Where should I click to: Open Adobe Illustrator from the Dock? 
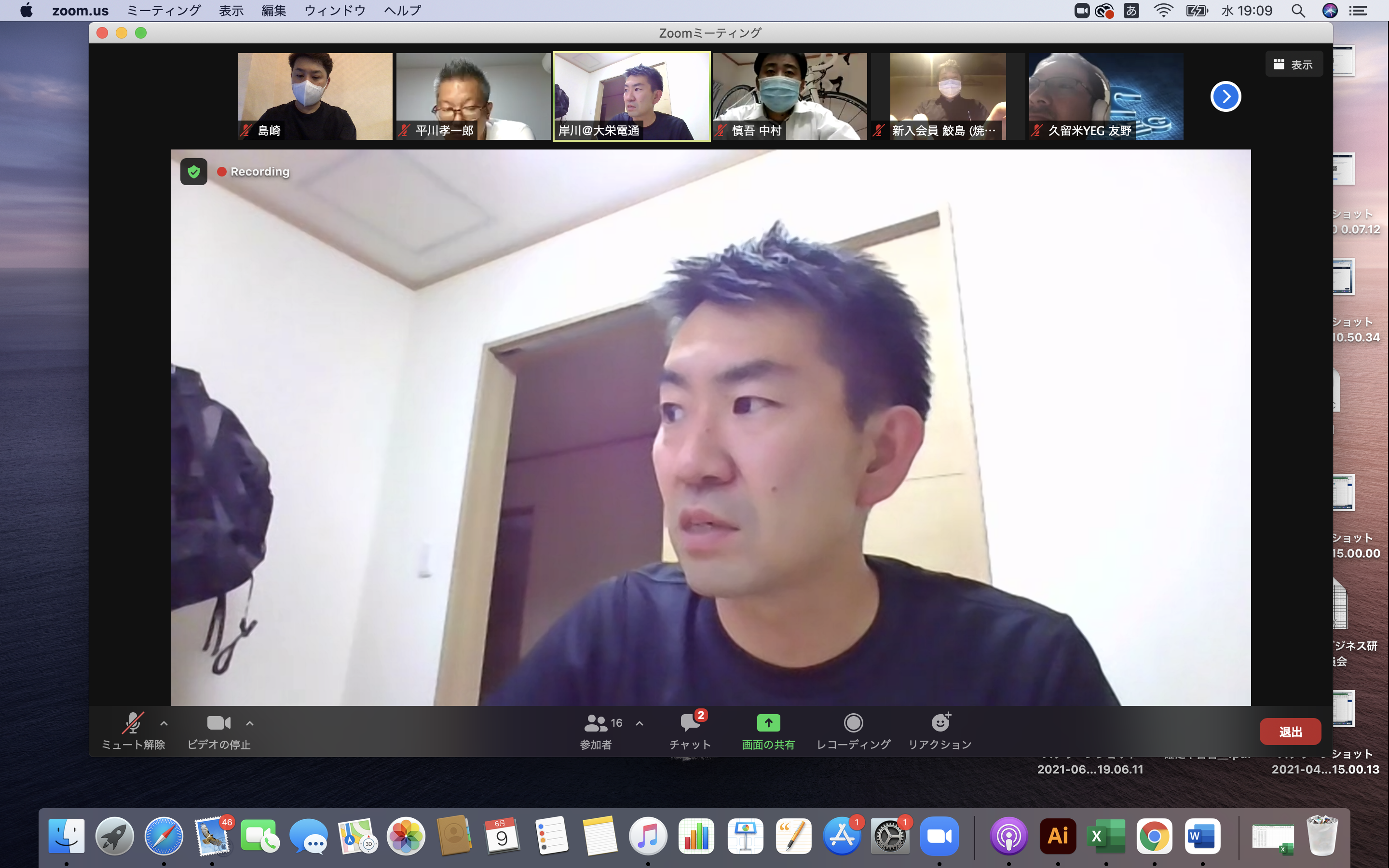1057,836
